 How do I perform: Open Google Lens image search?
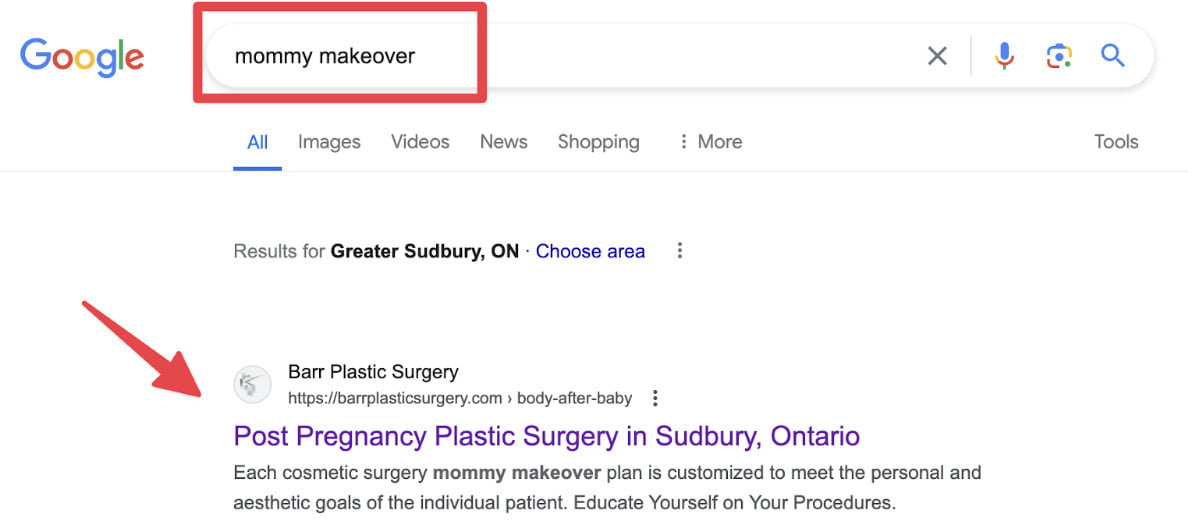[1059, 56]
